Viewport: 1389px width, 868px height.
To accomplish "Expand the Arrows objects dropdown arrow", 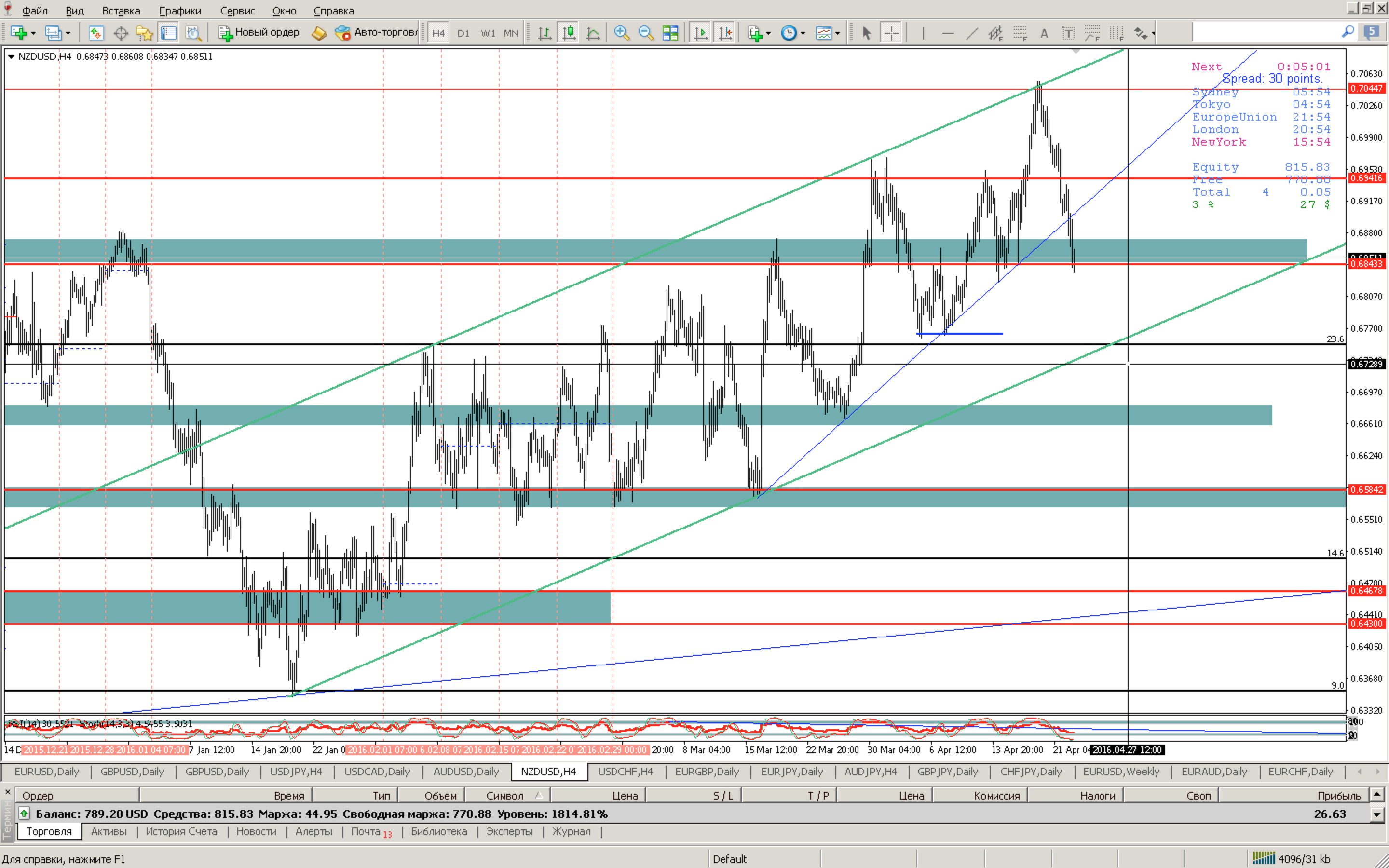I will coord(1153,33).
